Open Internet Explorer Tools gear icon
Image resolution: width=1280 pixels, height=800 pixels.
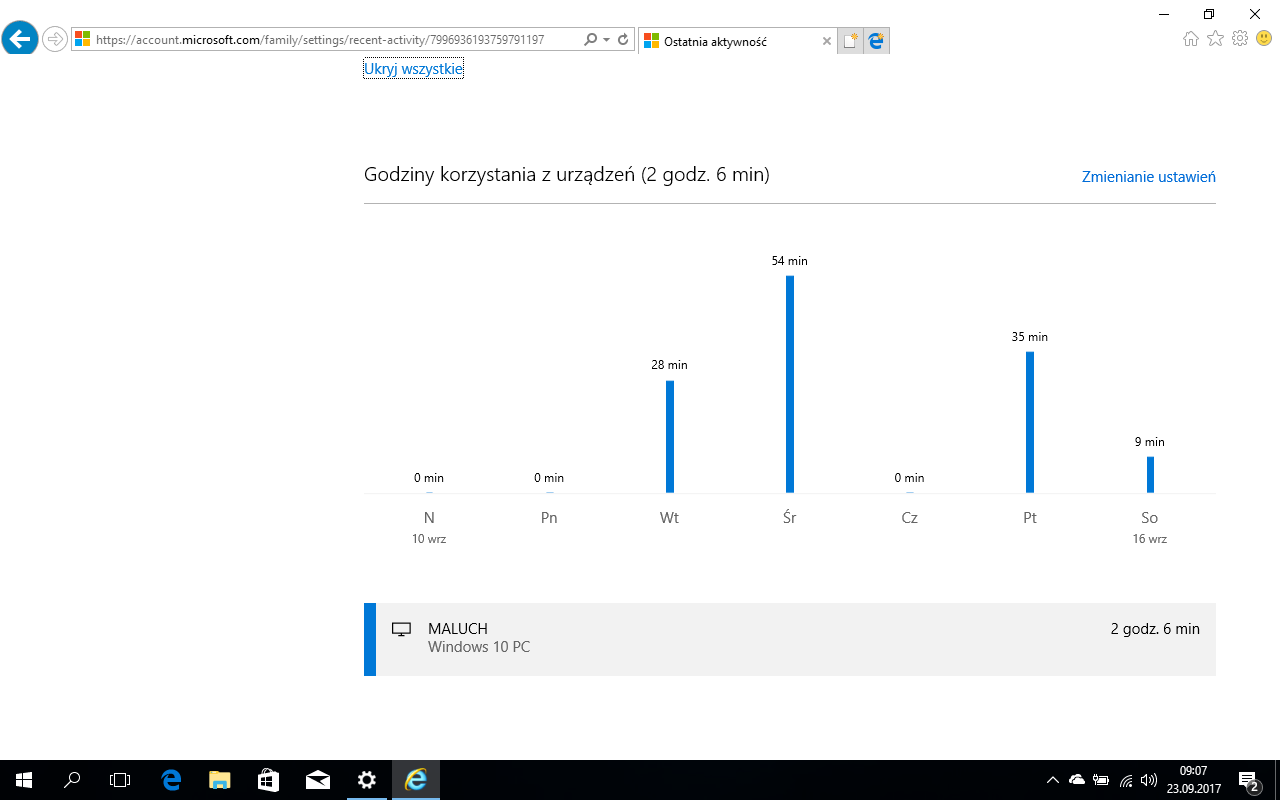pyautogui.click(x=1240, y=39)
